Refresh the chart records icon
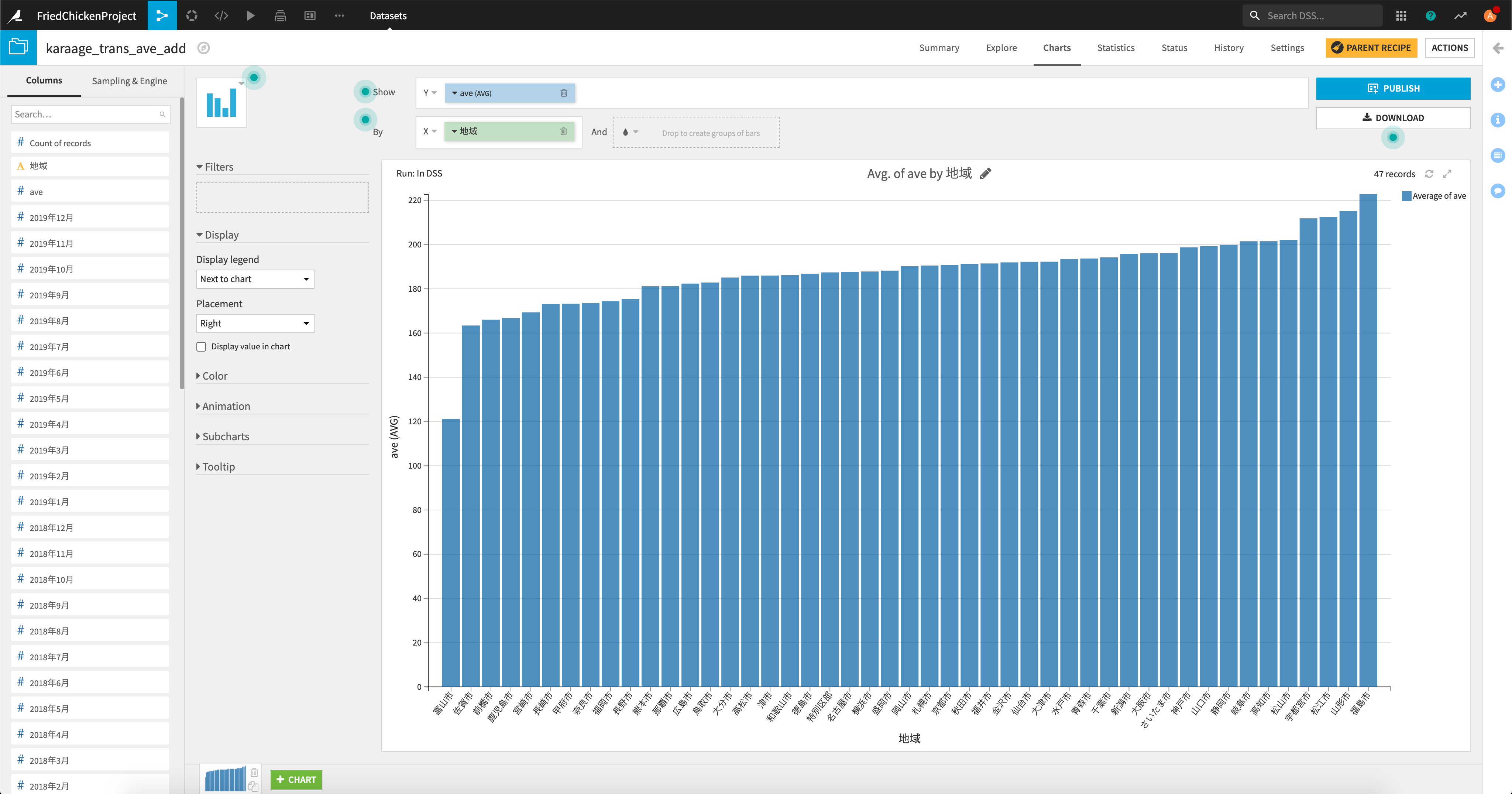This screenshot has width=1512, height=794. coord(1429,174)
